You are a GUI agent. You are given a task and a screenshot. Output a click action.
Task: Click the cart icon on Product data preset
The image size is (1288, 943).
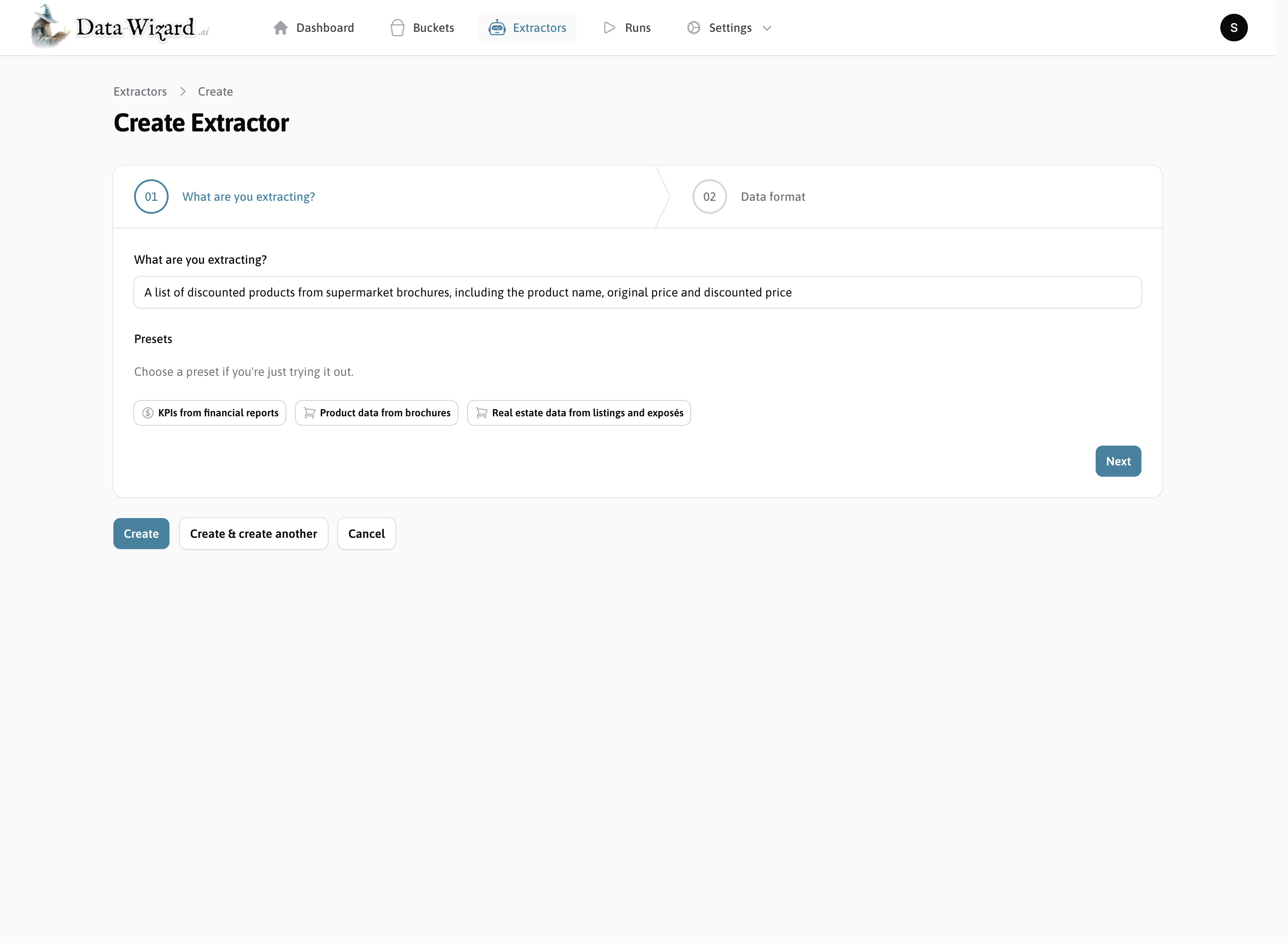(x=310, y=413)
